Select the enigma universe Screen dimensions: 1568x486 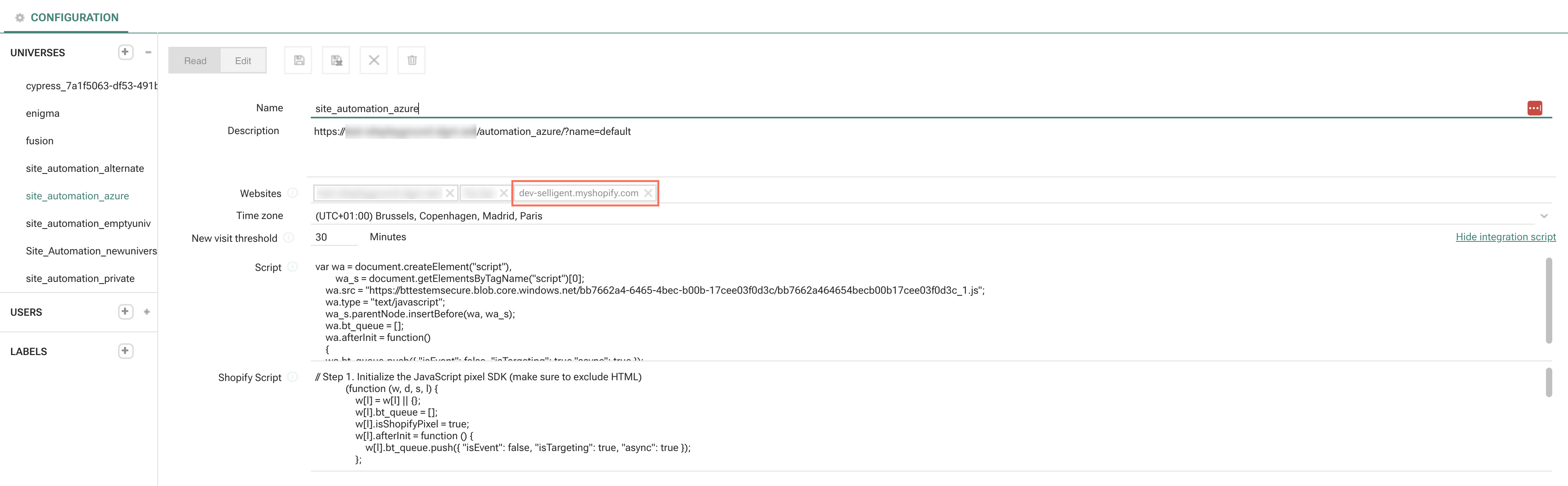coord(42,113)
